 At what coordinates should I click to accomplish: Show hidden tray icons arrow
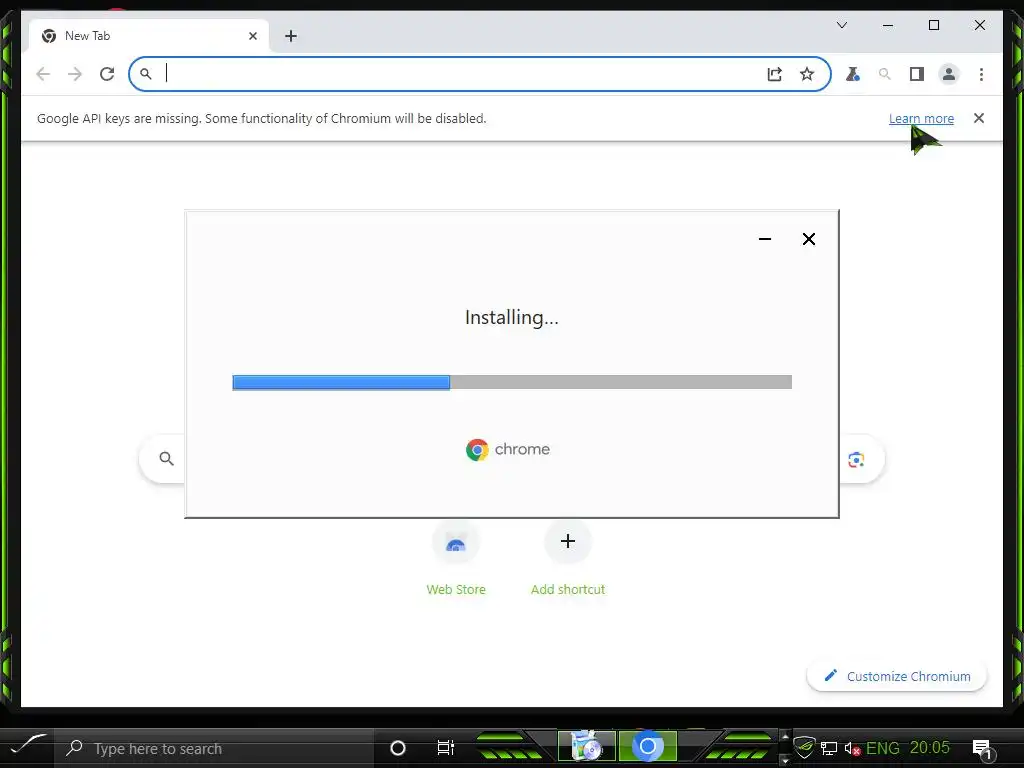pos(785,737)
